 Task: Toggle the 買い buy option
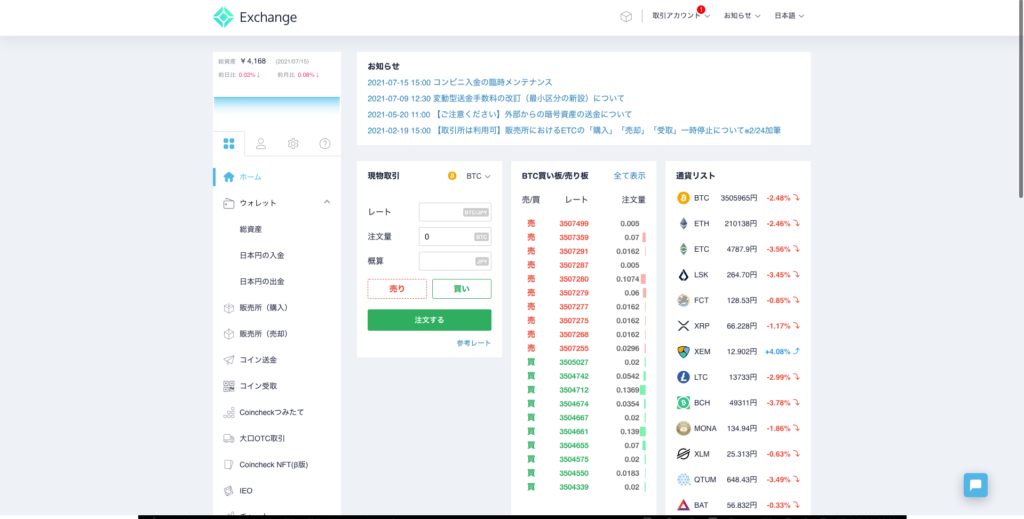(461, 289)
